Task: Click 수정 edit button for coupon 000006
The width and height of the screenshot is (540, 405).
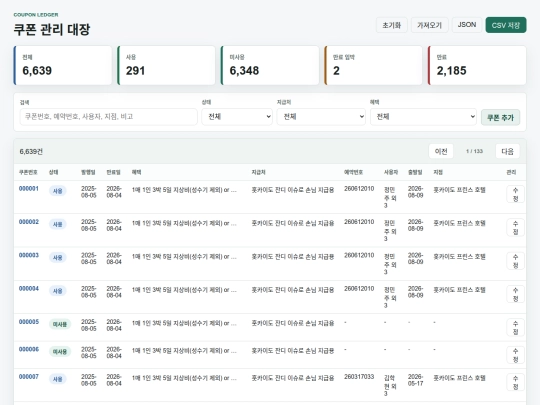Action: click(515, 355)
